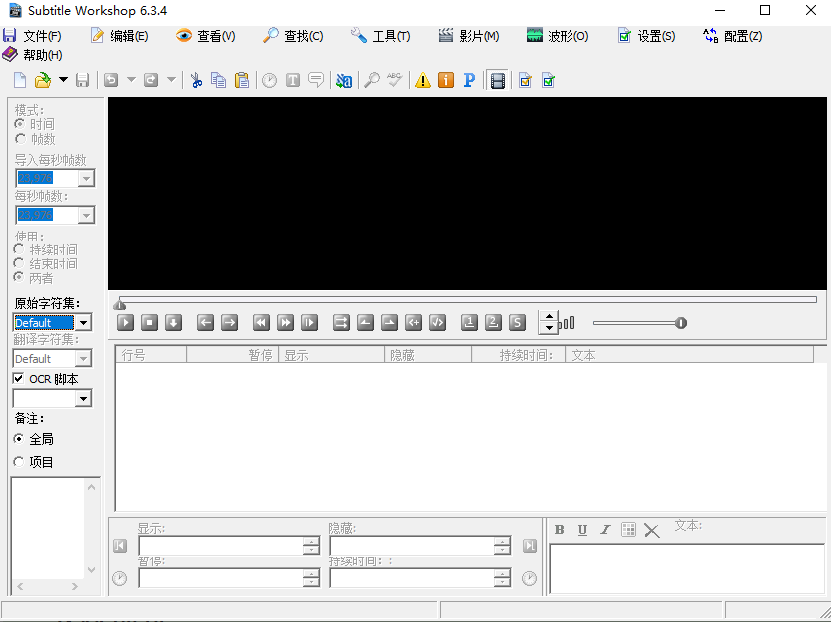
Task: Toggle the video preview mode icon
Action: [498, 80]
